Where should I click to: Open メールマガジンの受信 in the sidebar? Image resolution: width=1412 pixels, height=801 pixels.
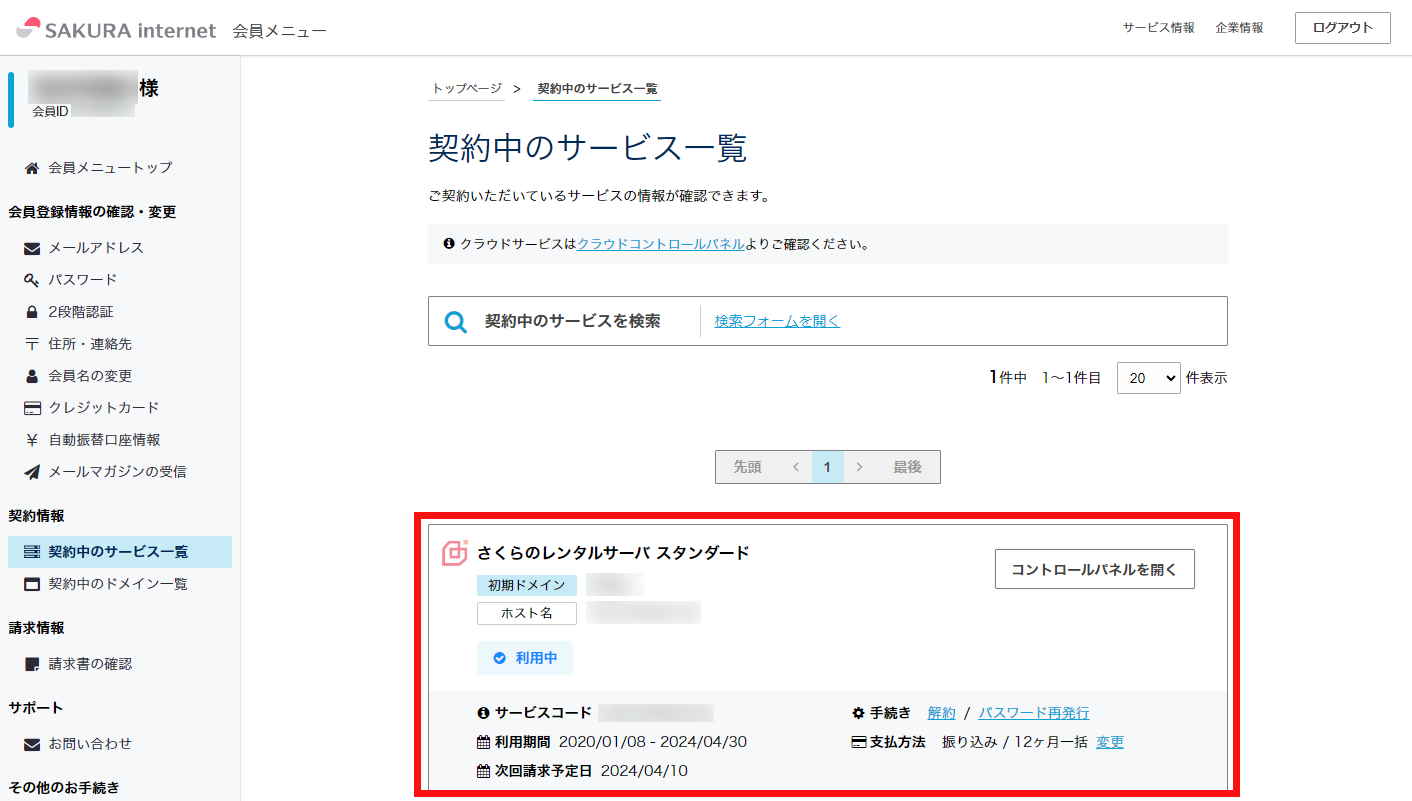(x=118, y=472)
